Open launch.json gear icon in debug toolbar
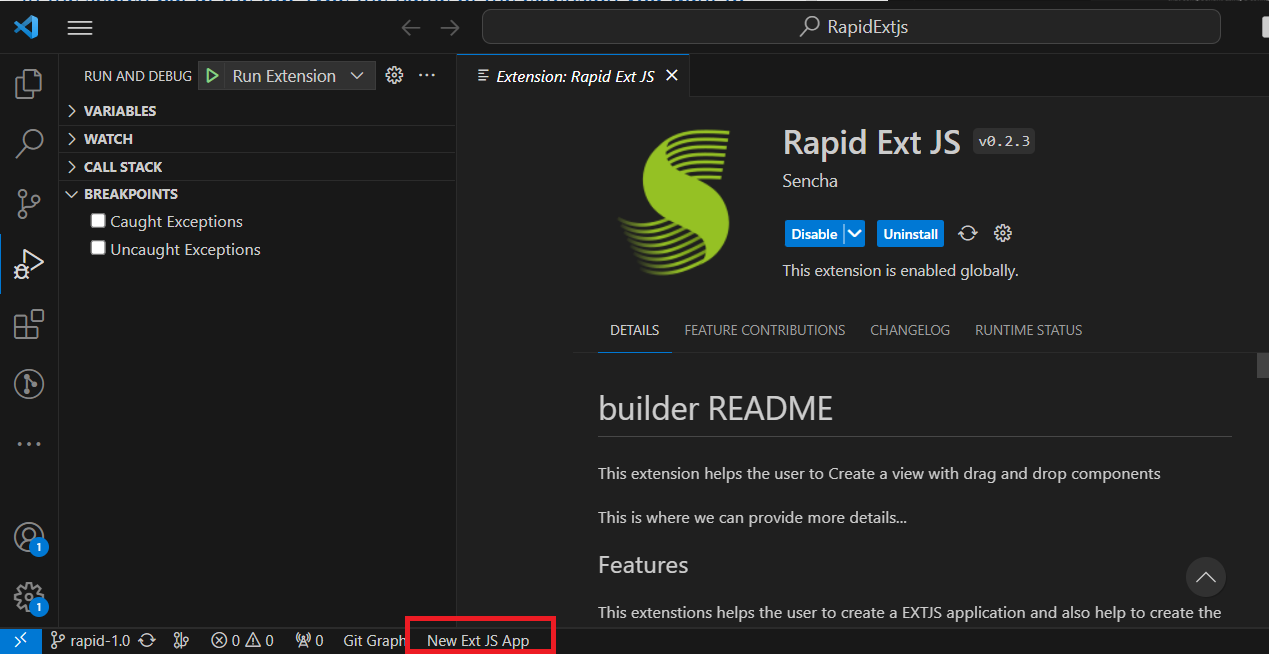 (x=394, y=76)
